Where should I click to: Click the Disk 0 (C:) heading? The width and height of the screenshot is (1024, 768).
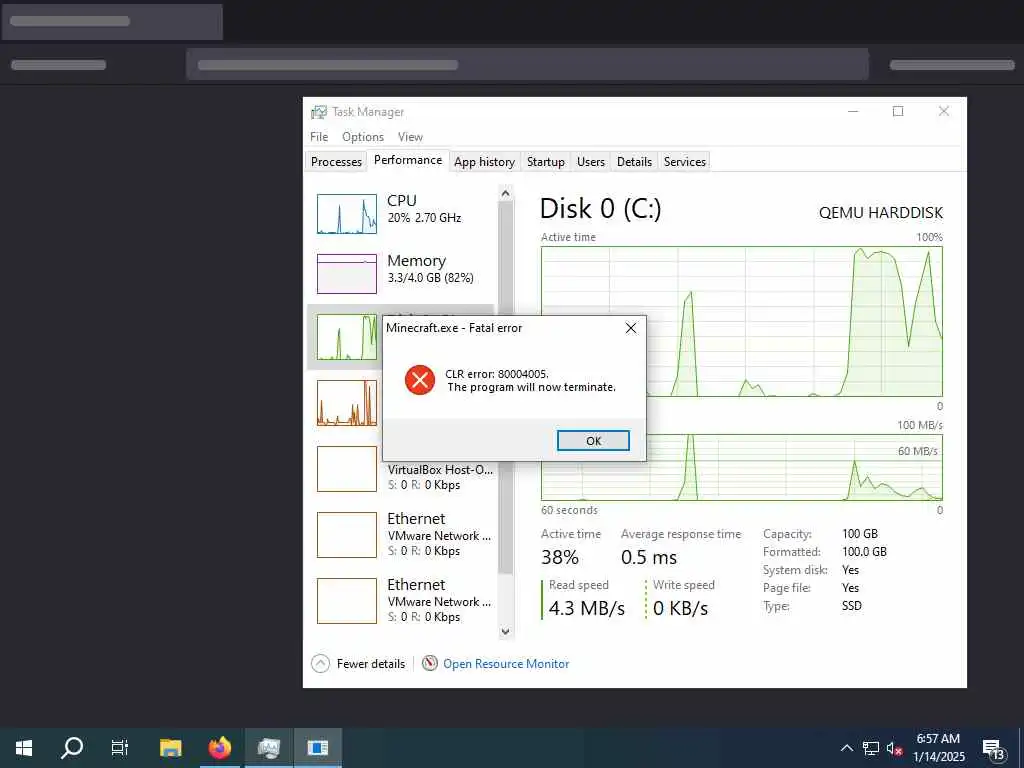tap(600, 209)
